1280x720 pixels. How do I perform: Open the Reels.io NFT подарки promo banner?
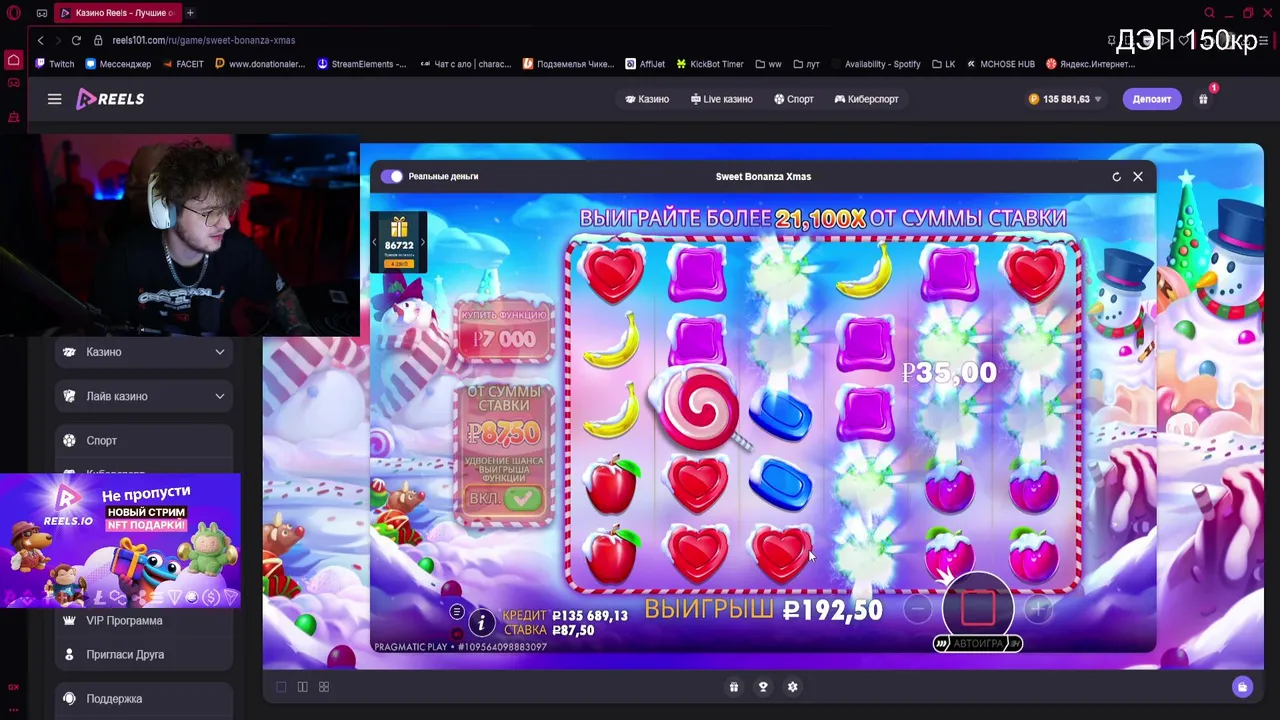coord(120,541)
